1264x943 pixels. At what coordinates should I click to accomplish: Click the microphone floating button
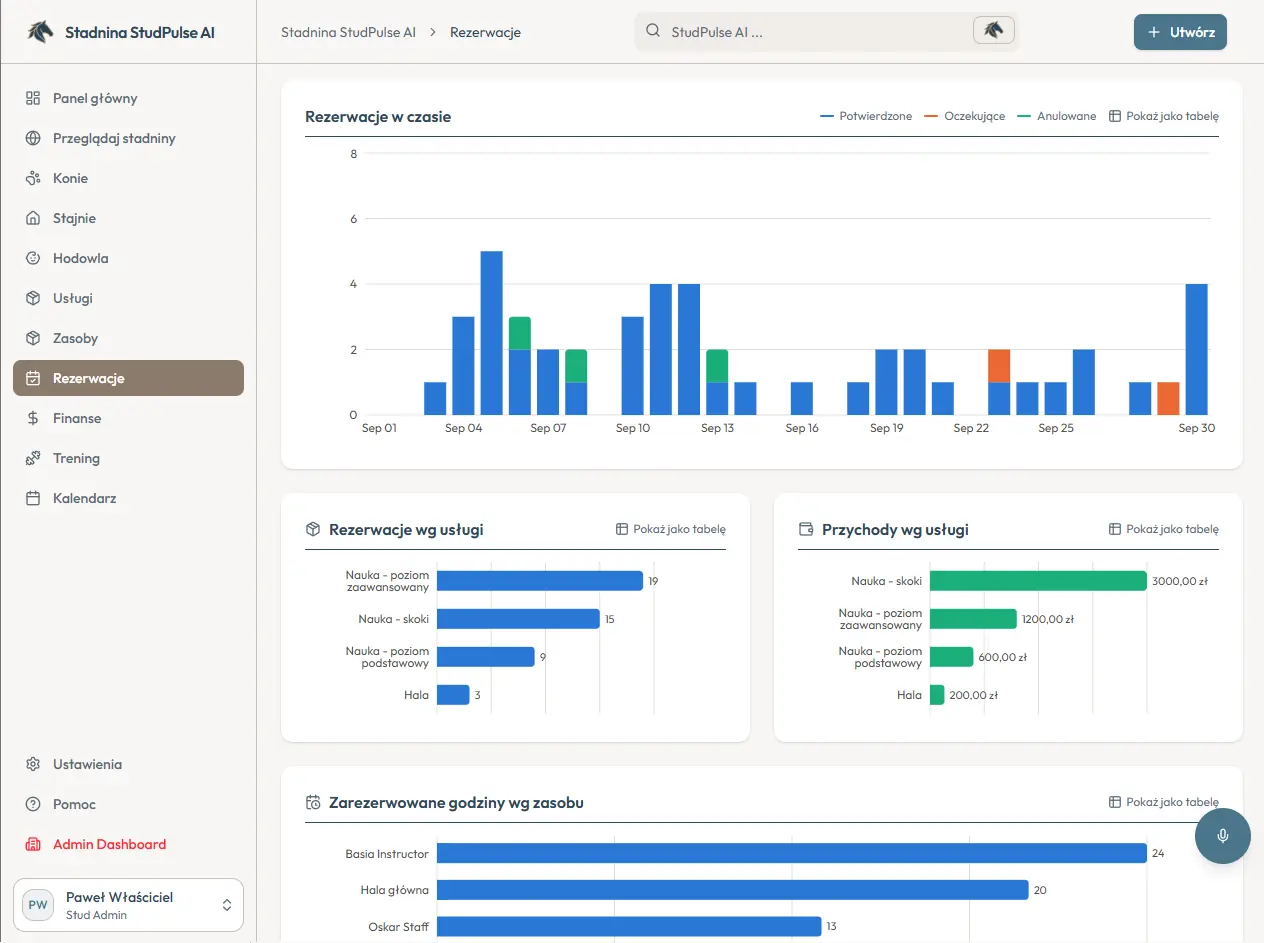point(1223,836)
